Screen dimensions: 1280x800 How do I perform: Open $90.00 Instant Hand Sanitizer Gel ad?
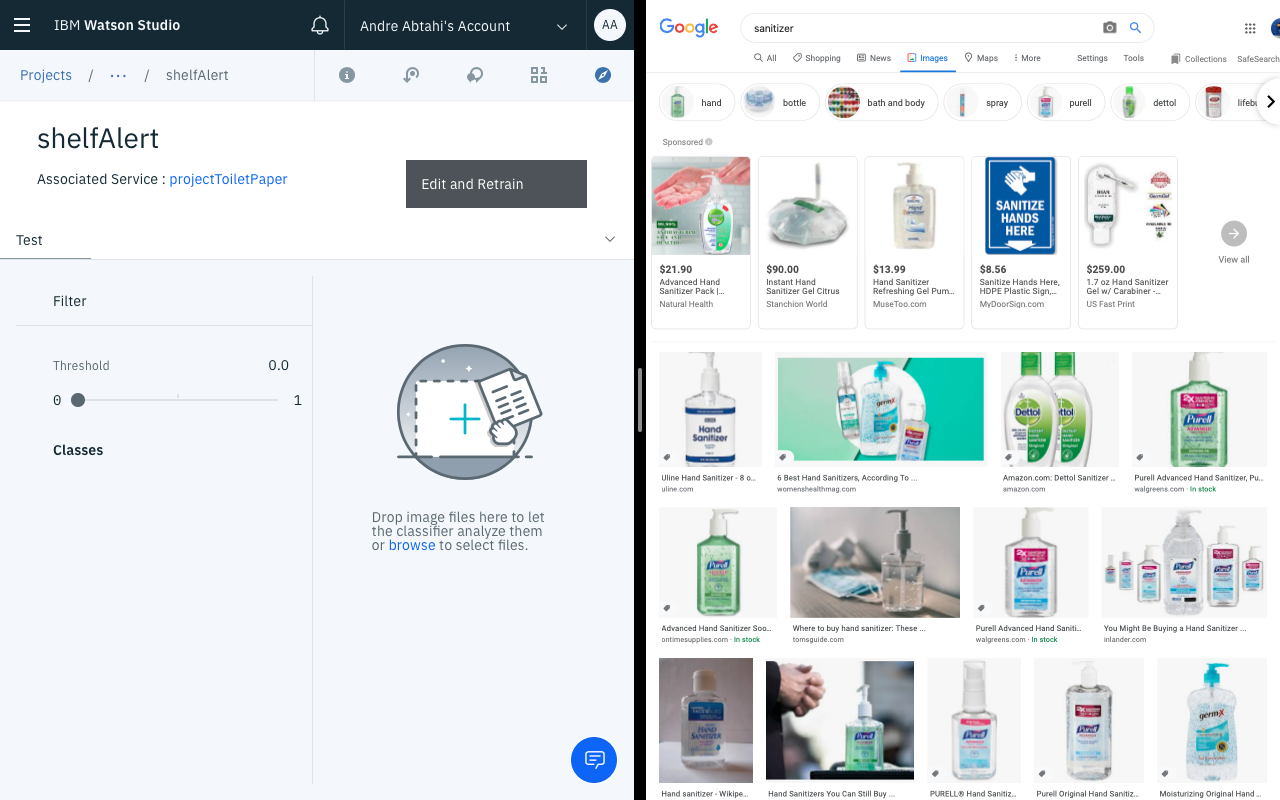pos(808,242)
